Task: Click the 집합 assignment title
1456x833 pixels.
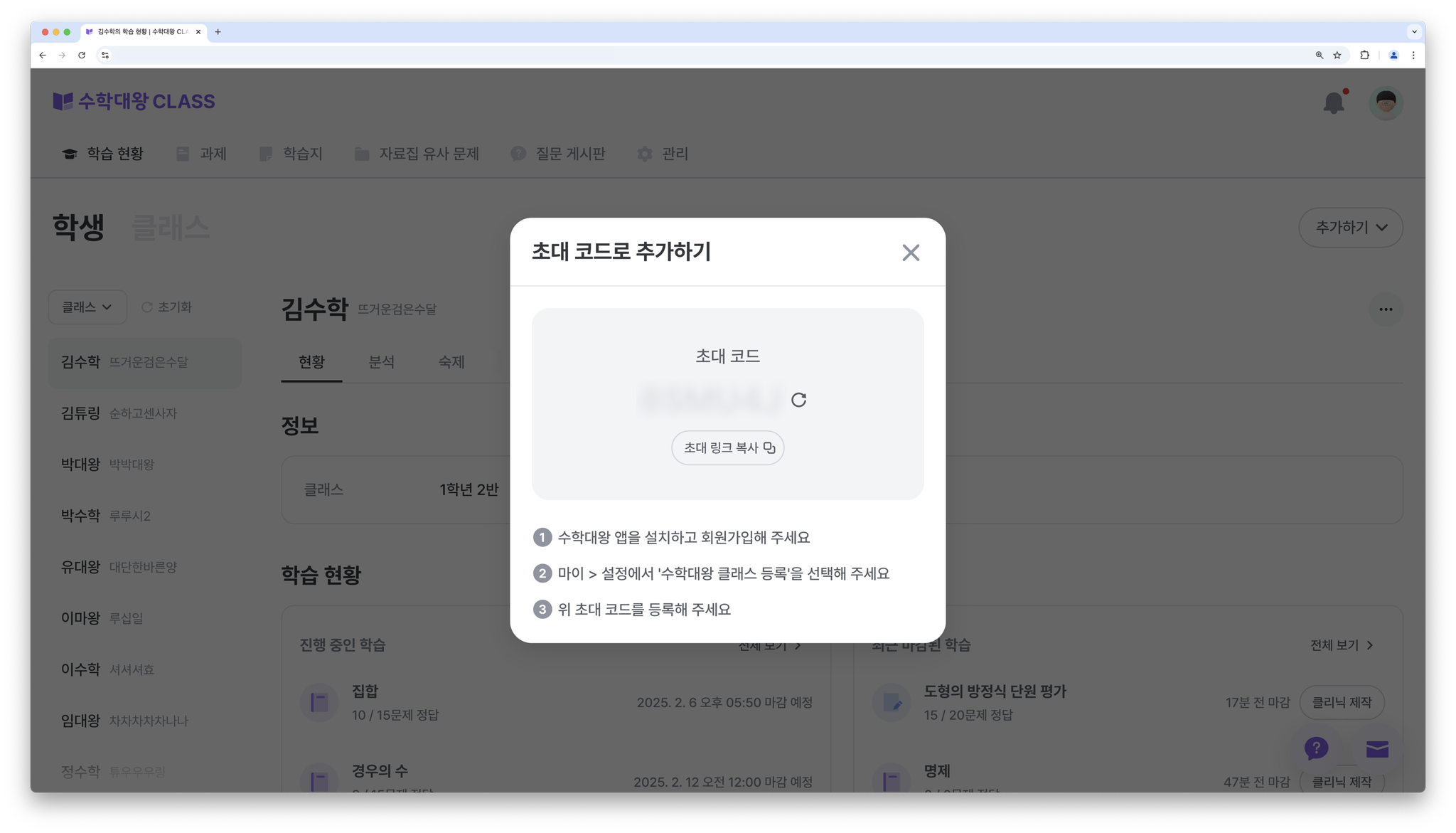Action: [365, 691]
